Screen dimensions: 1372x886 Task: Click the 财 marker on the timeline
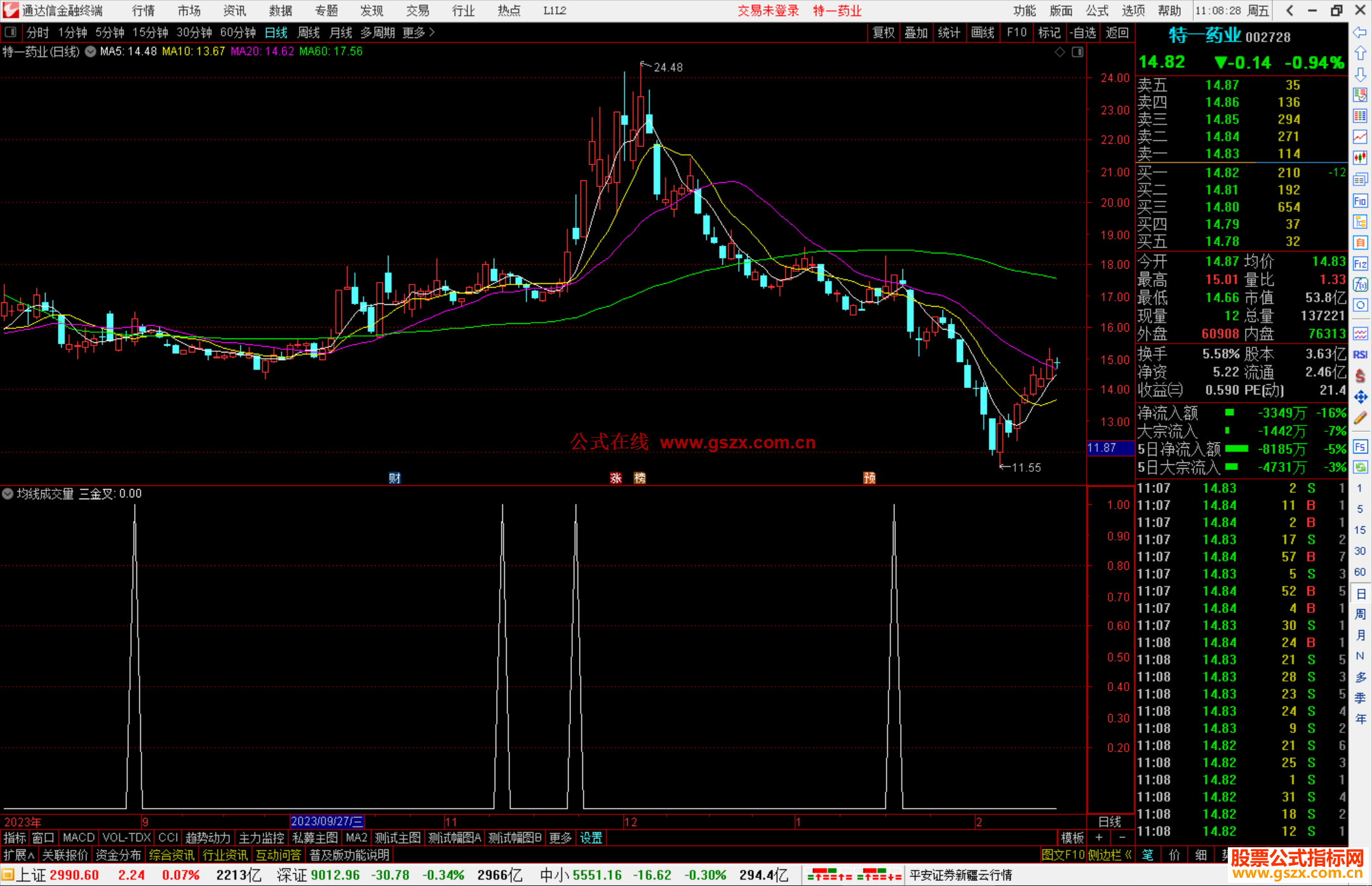point(394,478)
